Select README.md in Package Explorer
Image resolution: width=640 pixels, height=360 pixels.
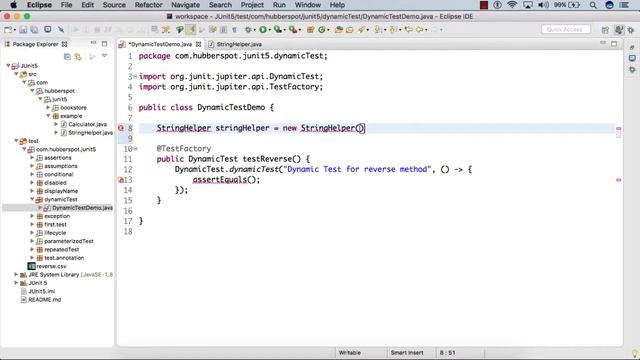[41, 300]
